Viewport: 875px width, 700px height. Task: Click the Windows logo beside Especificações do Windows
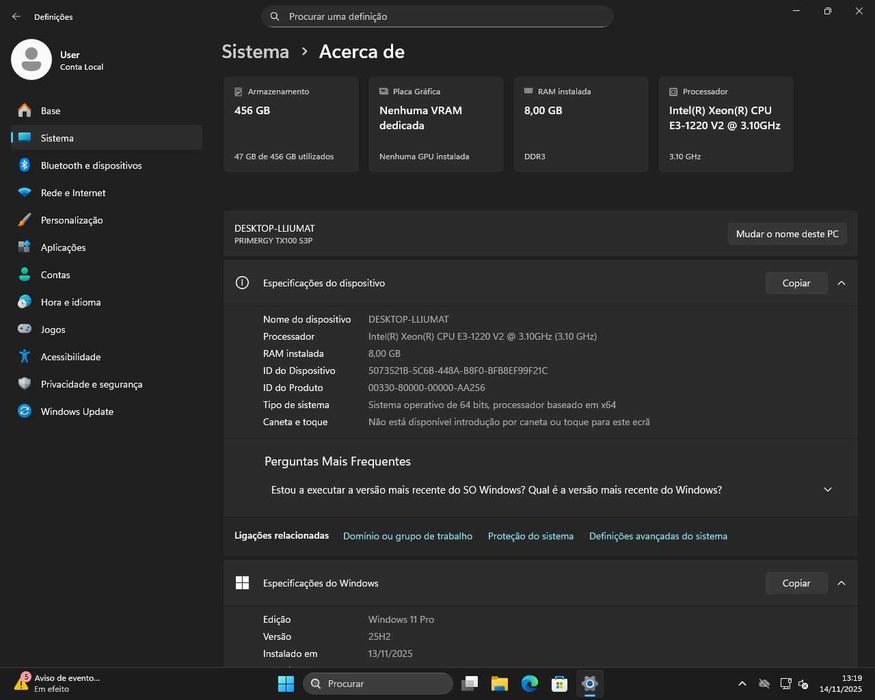(x=242, y=583)
